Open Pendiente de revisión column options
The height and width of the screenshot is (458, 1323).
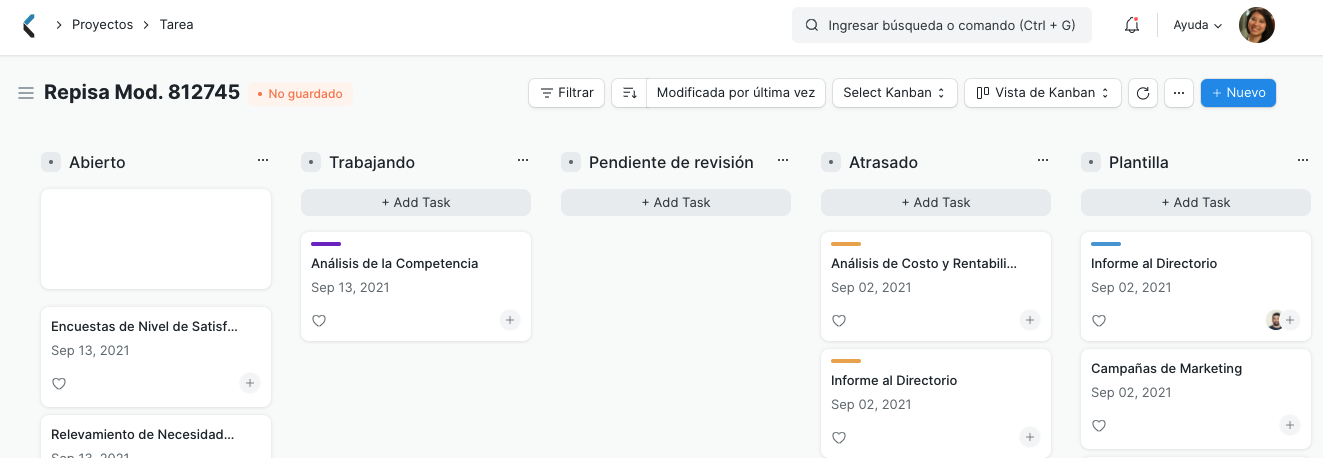point(783,160)
